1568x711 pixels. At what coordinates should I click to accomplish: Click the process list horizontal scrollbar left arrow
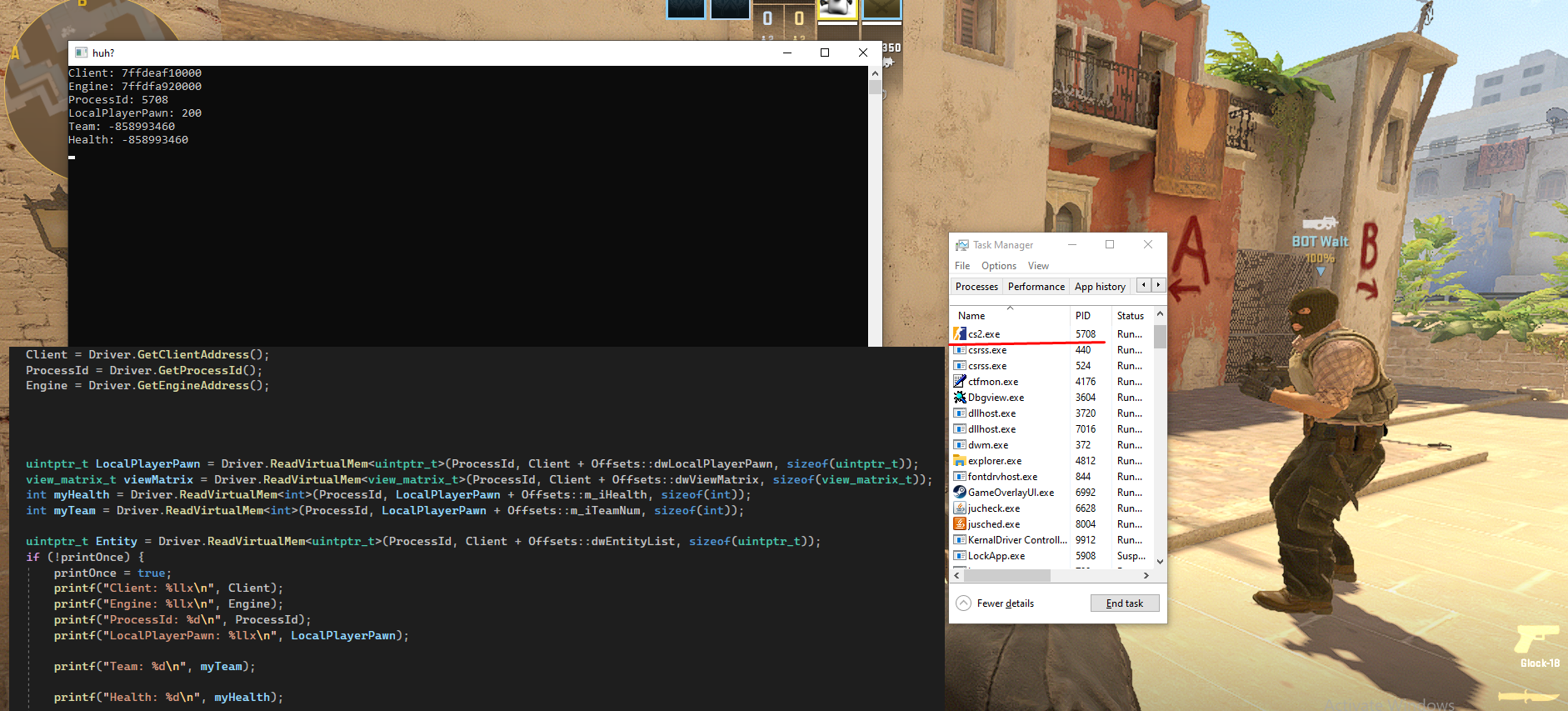(x=957, y=575)
